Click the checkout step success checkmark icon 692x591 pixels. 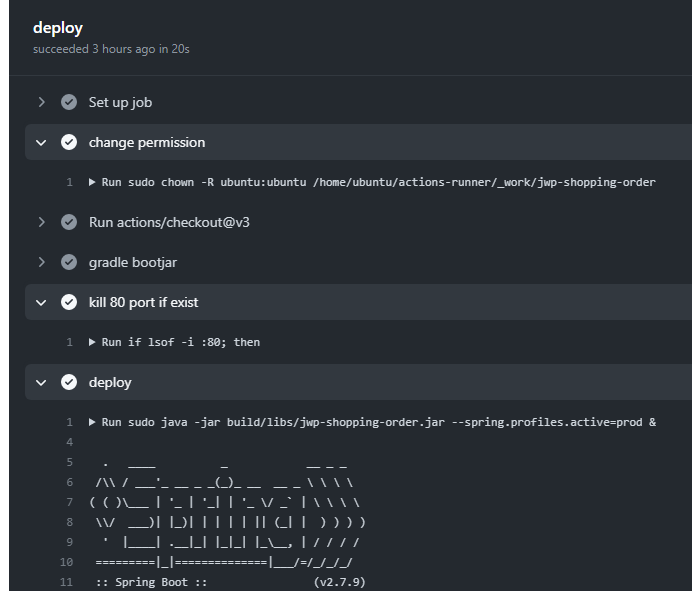tap(69, 222)
